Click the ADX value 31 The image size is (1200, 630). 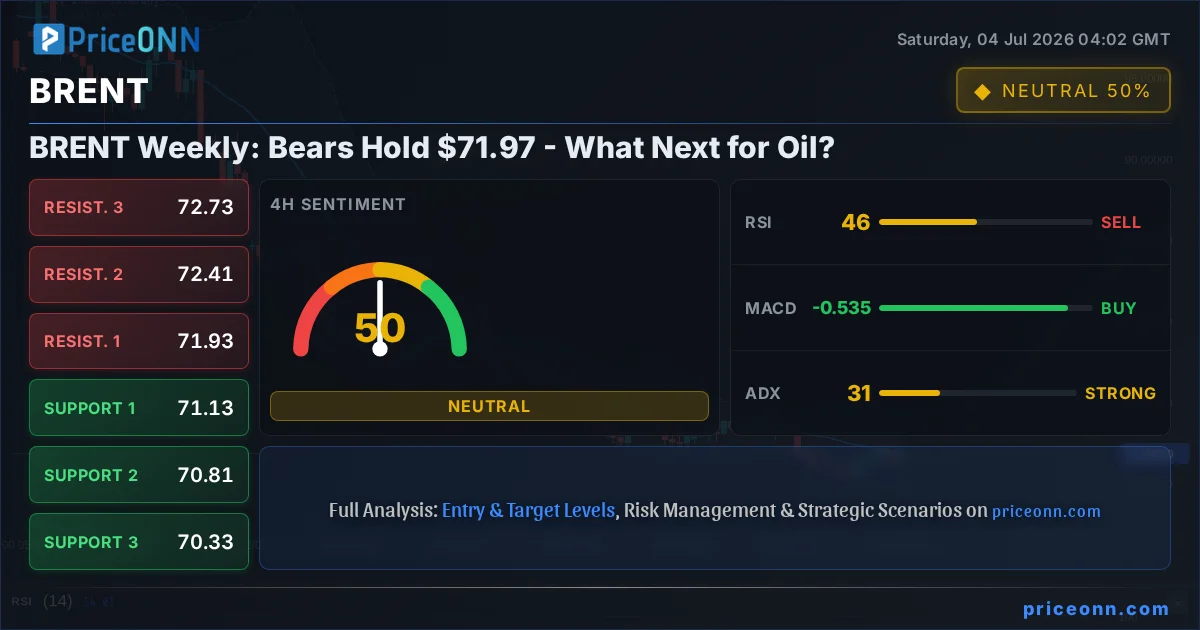859,393
